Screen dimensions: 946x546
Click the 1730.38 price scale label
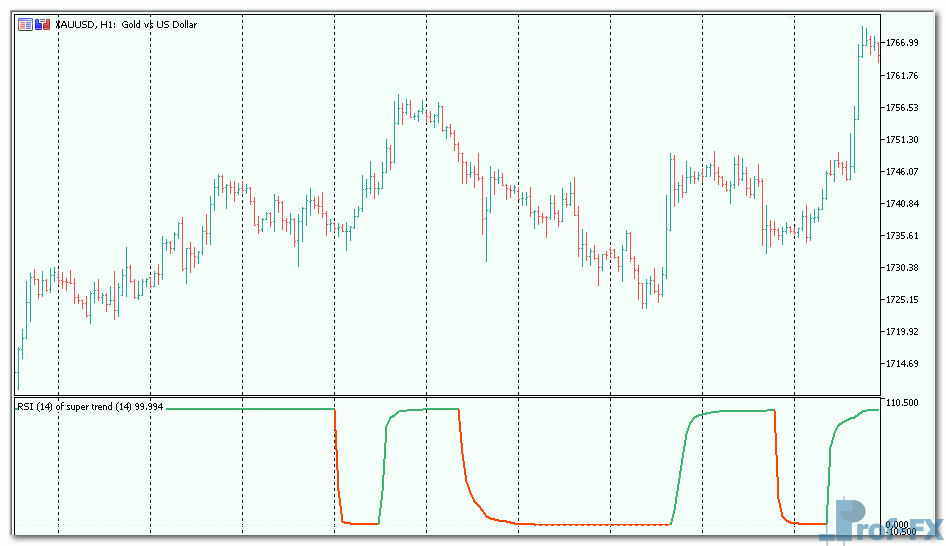(x=902, y=267)
